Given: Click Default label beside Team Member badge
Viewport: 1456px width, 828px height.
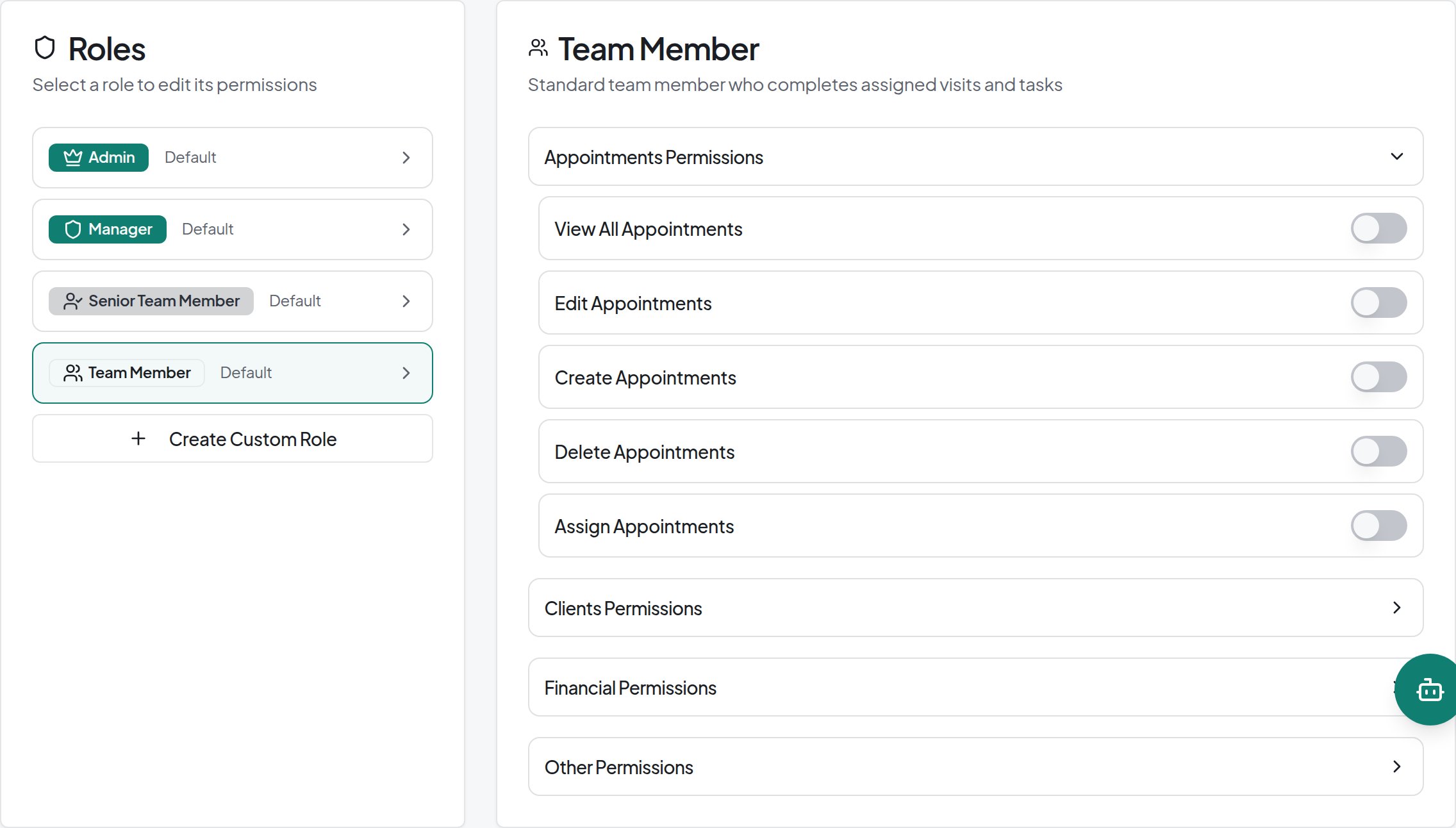Looking at the screenshot, I should [x=246, y=373].
